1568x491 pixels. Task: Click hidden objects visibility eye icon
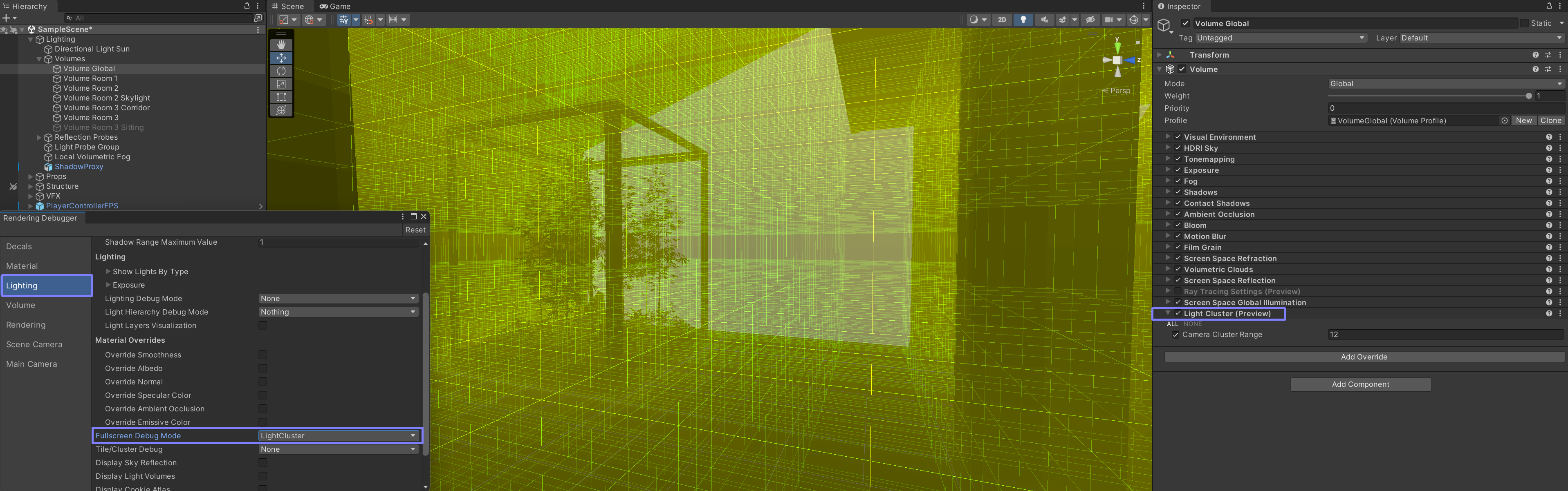(1090, 20)
